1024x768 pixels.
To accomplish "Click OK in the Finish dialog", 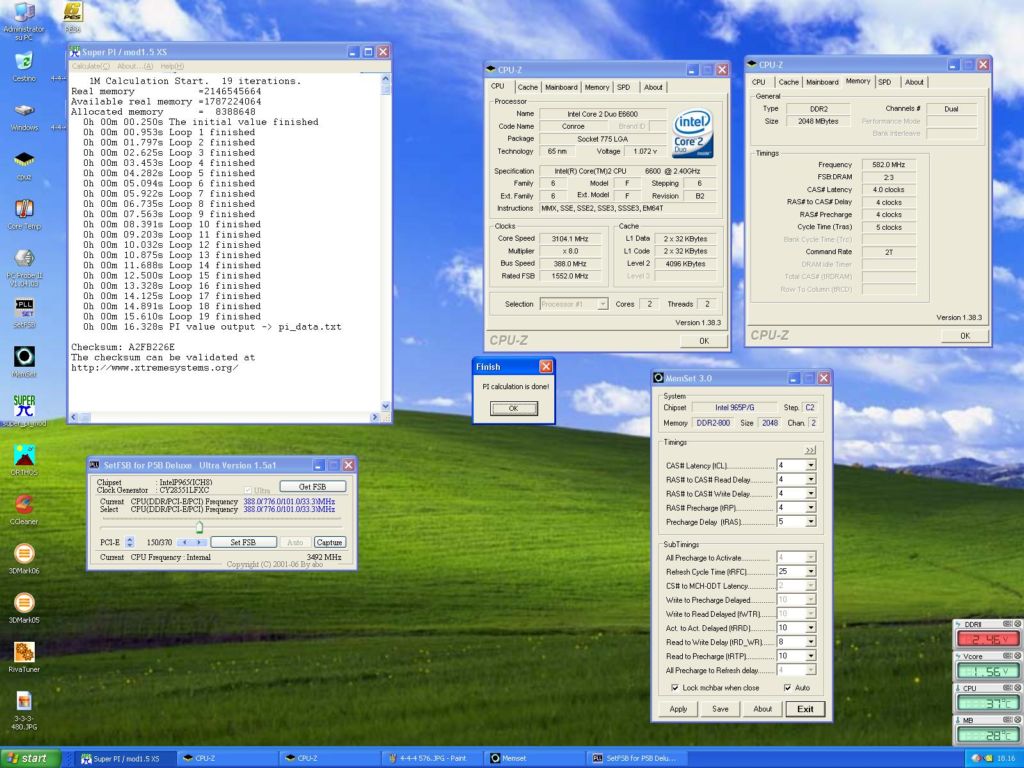I will point(514,408).
